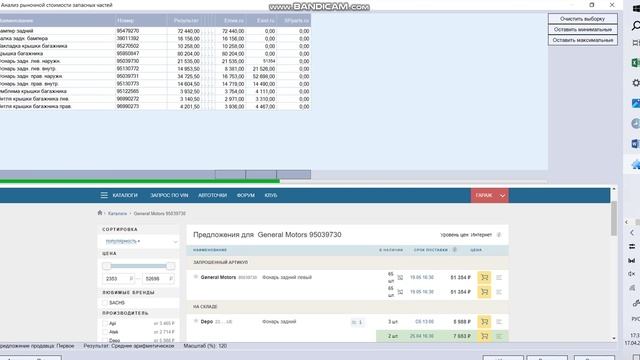Add the first General Motors 51 354 ₽ offer to cart

(484, 278)
